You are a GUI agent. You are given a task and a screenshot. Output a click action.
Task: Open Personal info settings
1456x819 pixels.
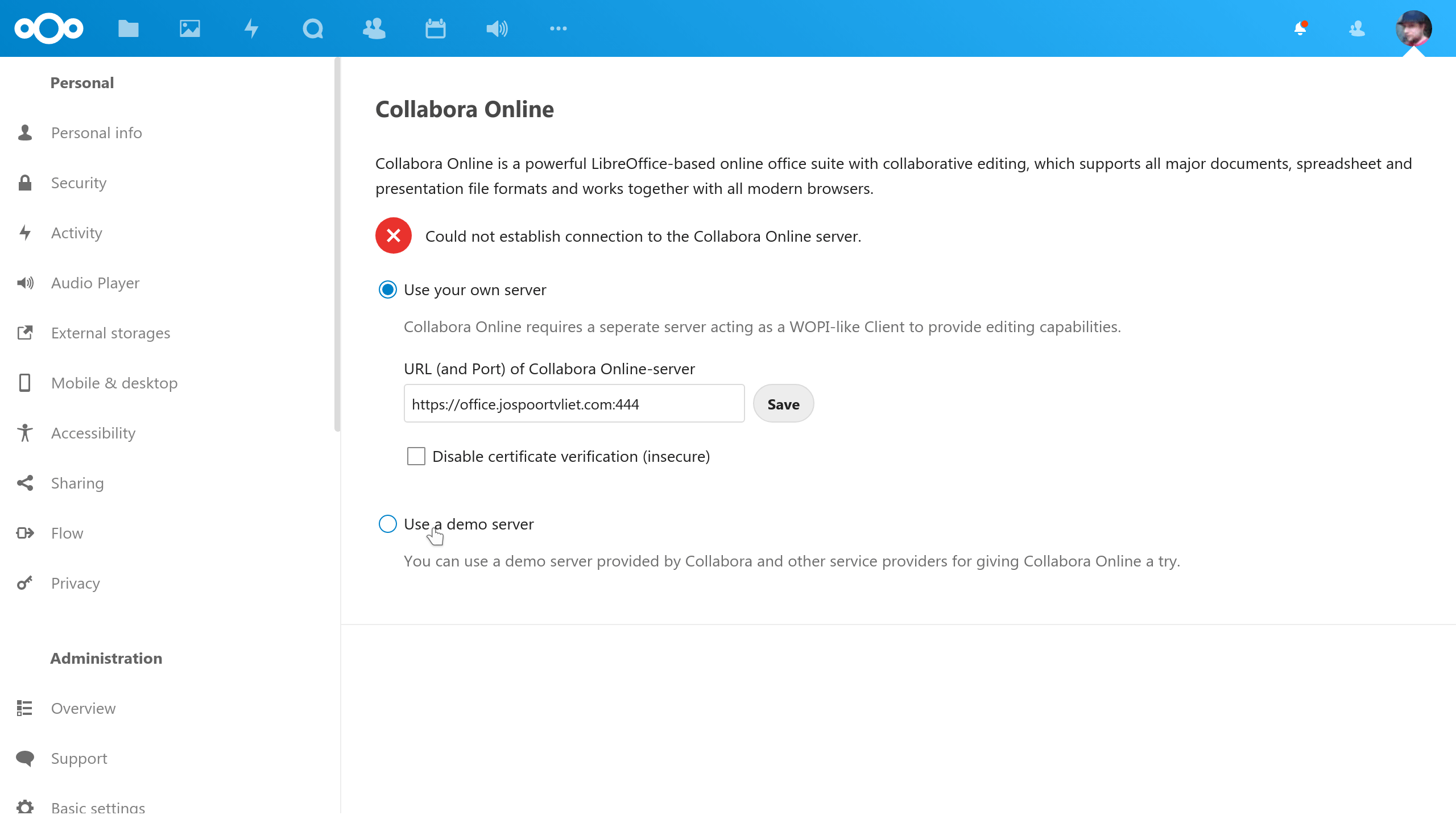click(97, 133)
